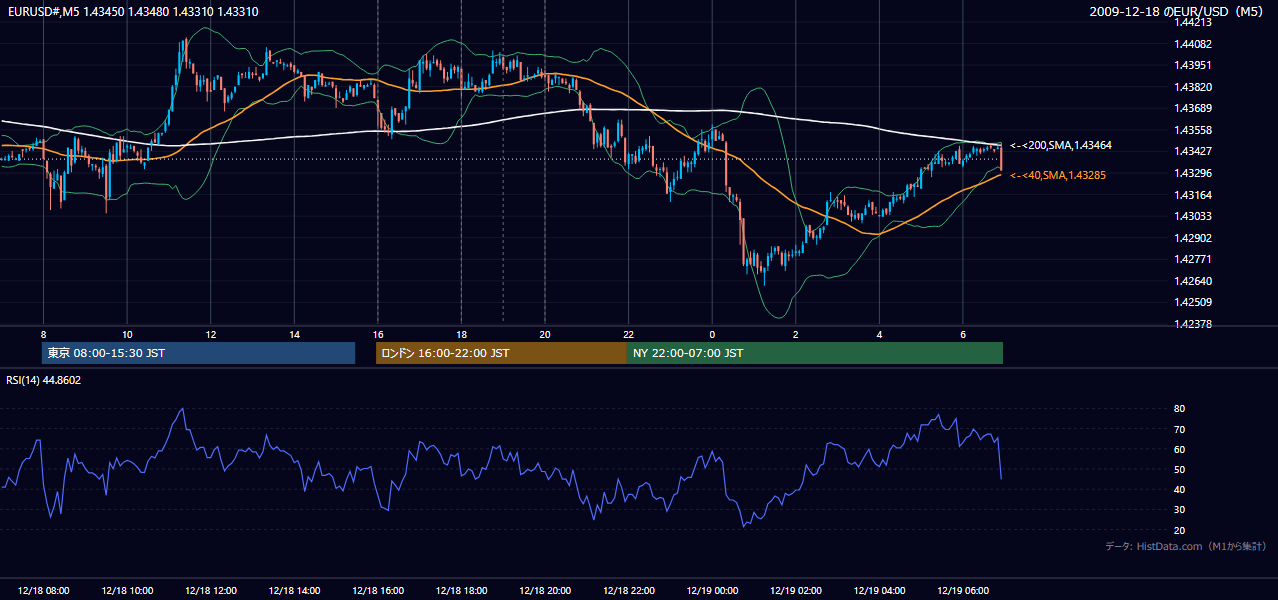Click bottom time label 12/18 08:00
1278x600 pixels.
pyautogui.click(x=43, y=591)
